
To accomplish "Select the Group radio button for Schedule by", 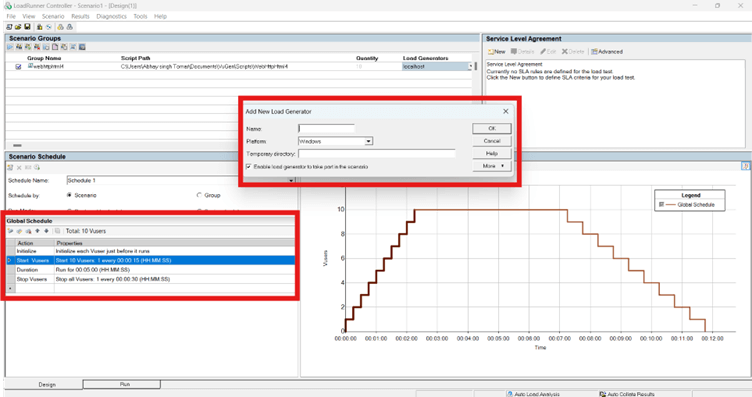I will [x=199, y=195].
